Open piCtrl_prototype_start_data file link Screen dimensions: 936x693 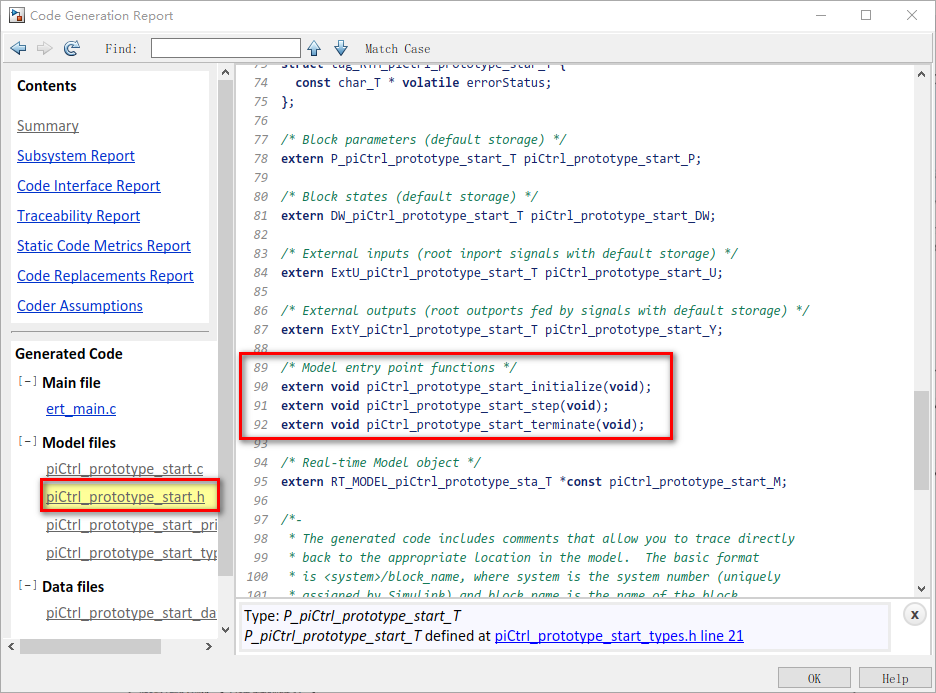click(131, 613)
